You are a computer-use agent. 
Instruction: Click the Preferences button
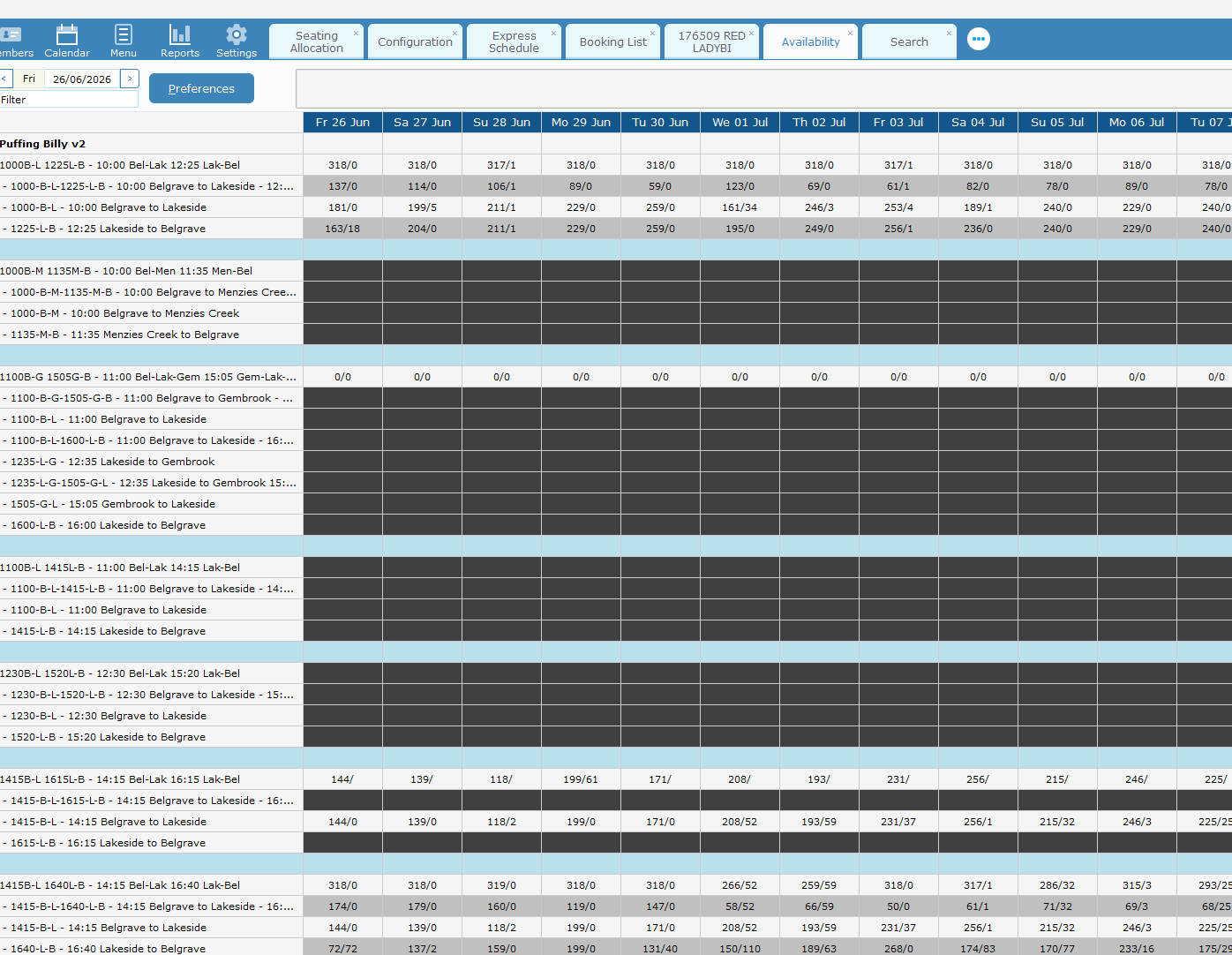[201, 88]
